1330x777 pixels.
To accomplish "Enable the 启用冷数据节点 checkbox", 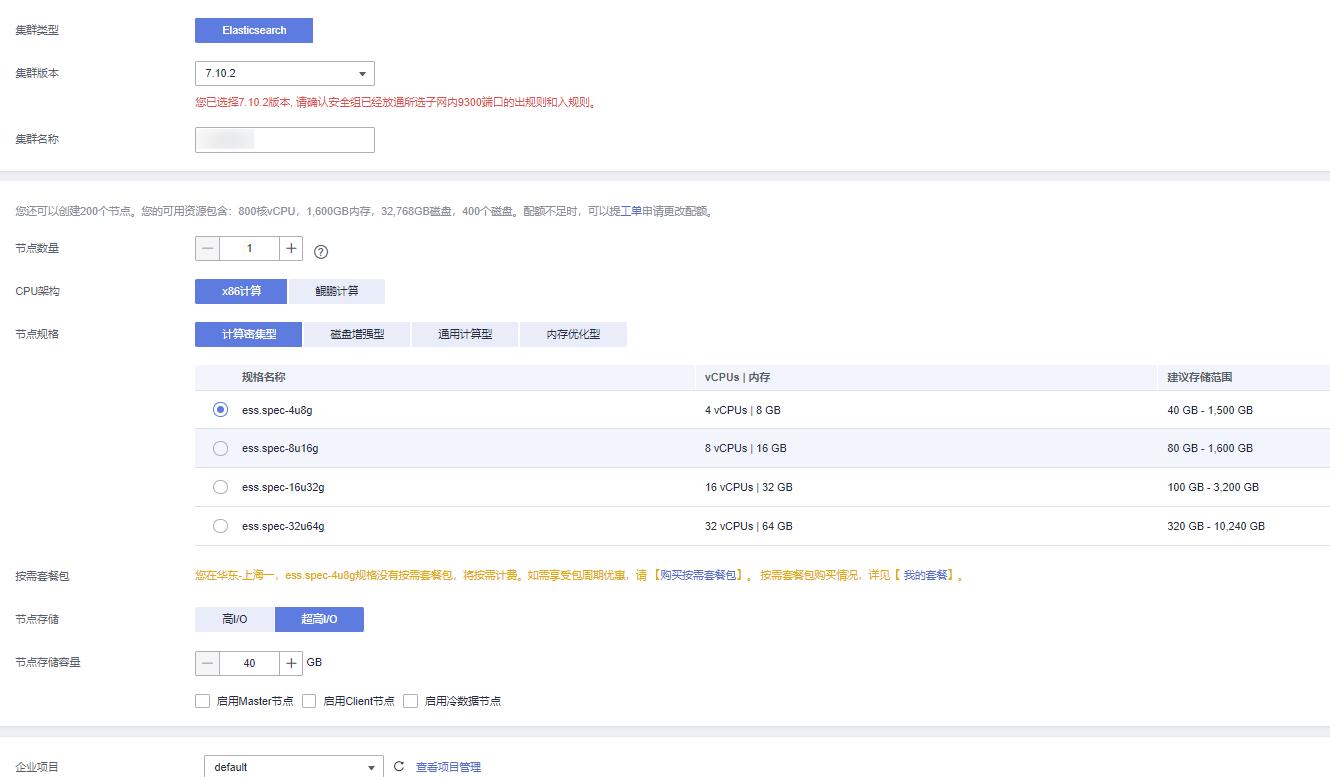I will [411, 701].
